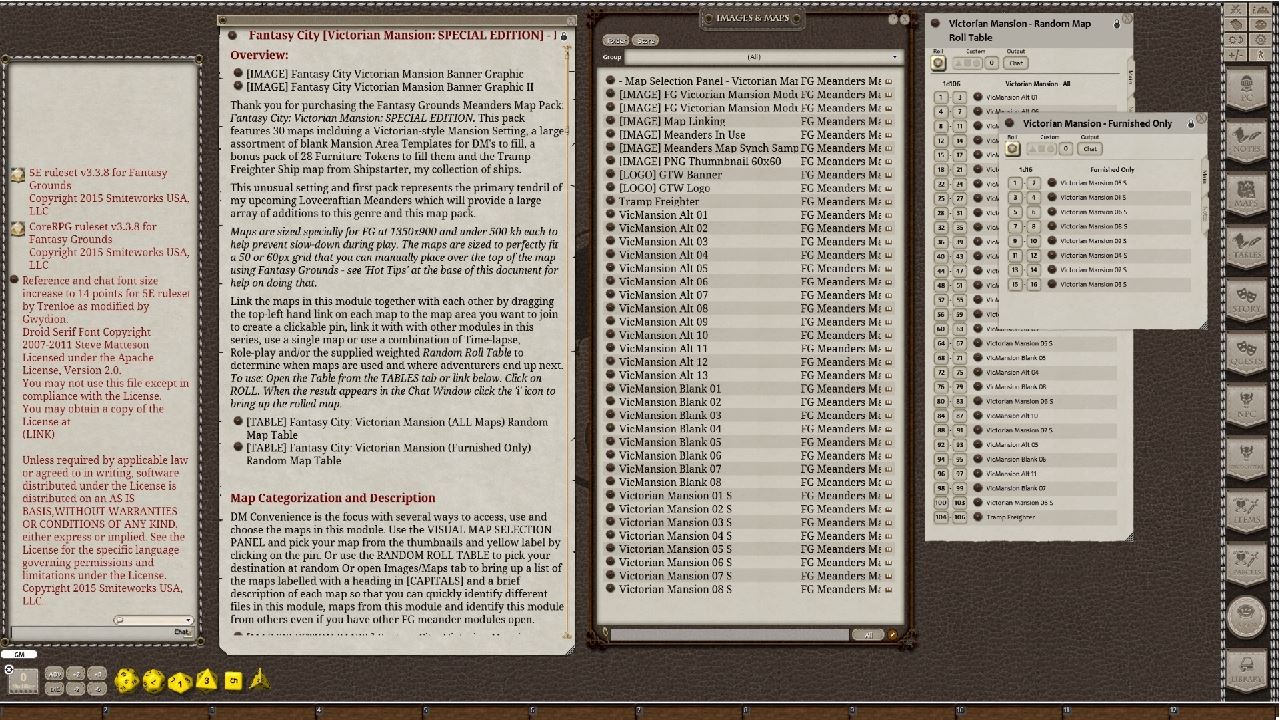The image size is (1280, 720).
Task: Open the 'All' filter dropdown at the bottom of Images & Maps
Action: [868, 634]
